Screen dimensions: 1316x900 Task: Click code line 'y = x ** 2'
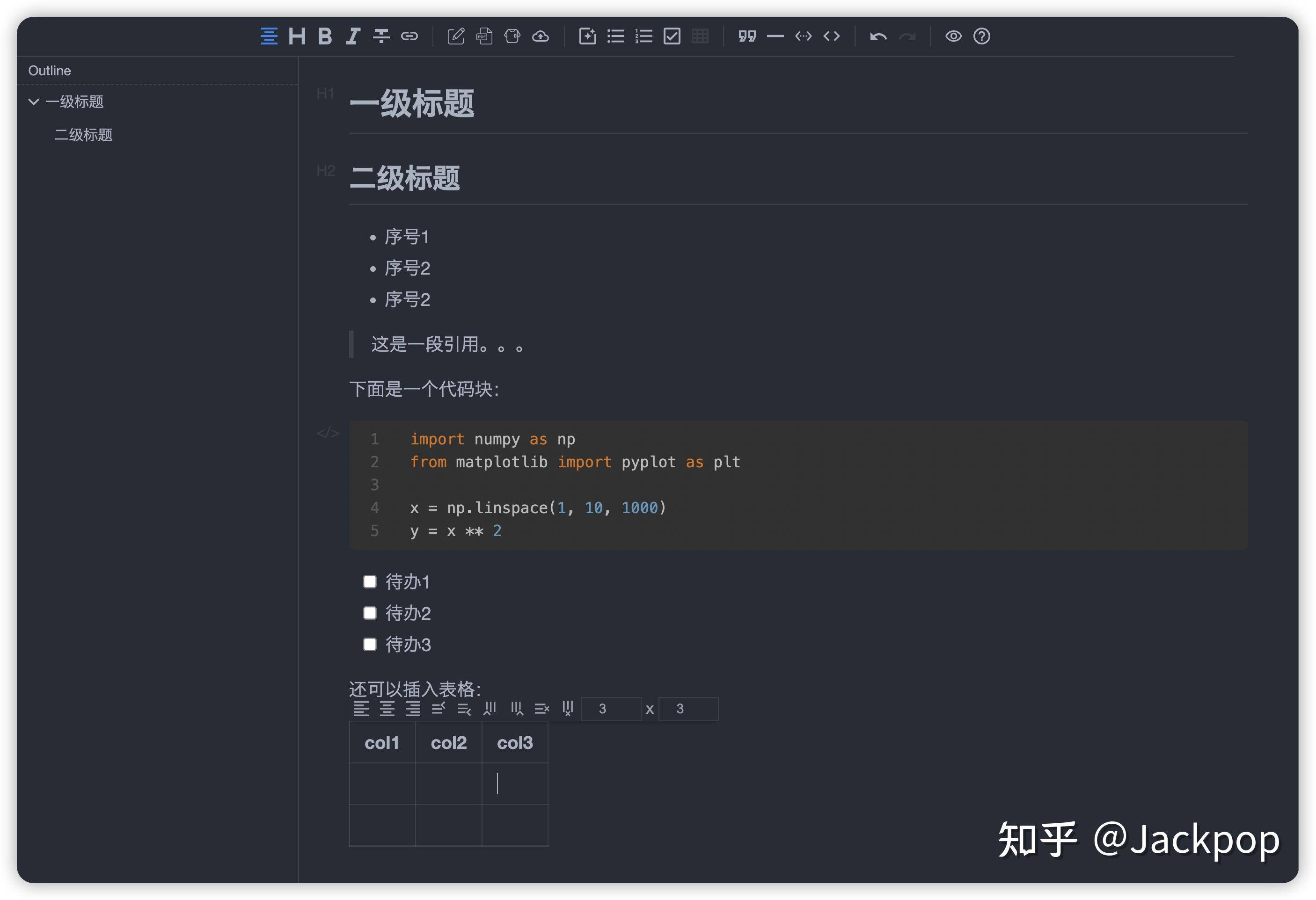[x=456, y=531]
